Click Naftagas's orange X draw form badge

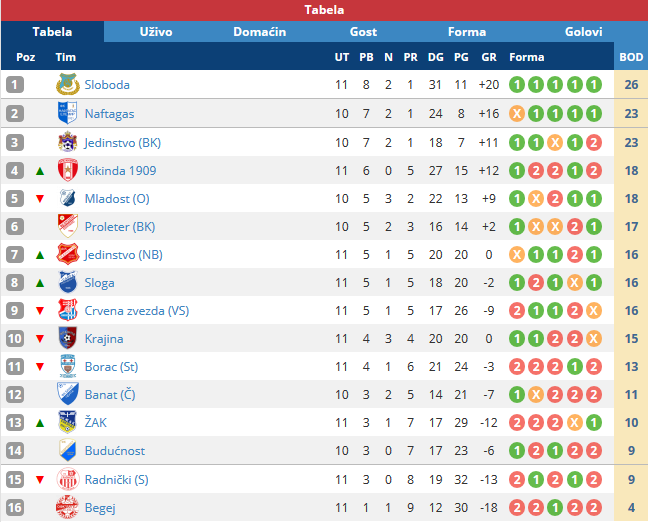pyautogui.click(x=517, y=114)
